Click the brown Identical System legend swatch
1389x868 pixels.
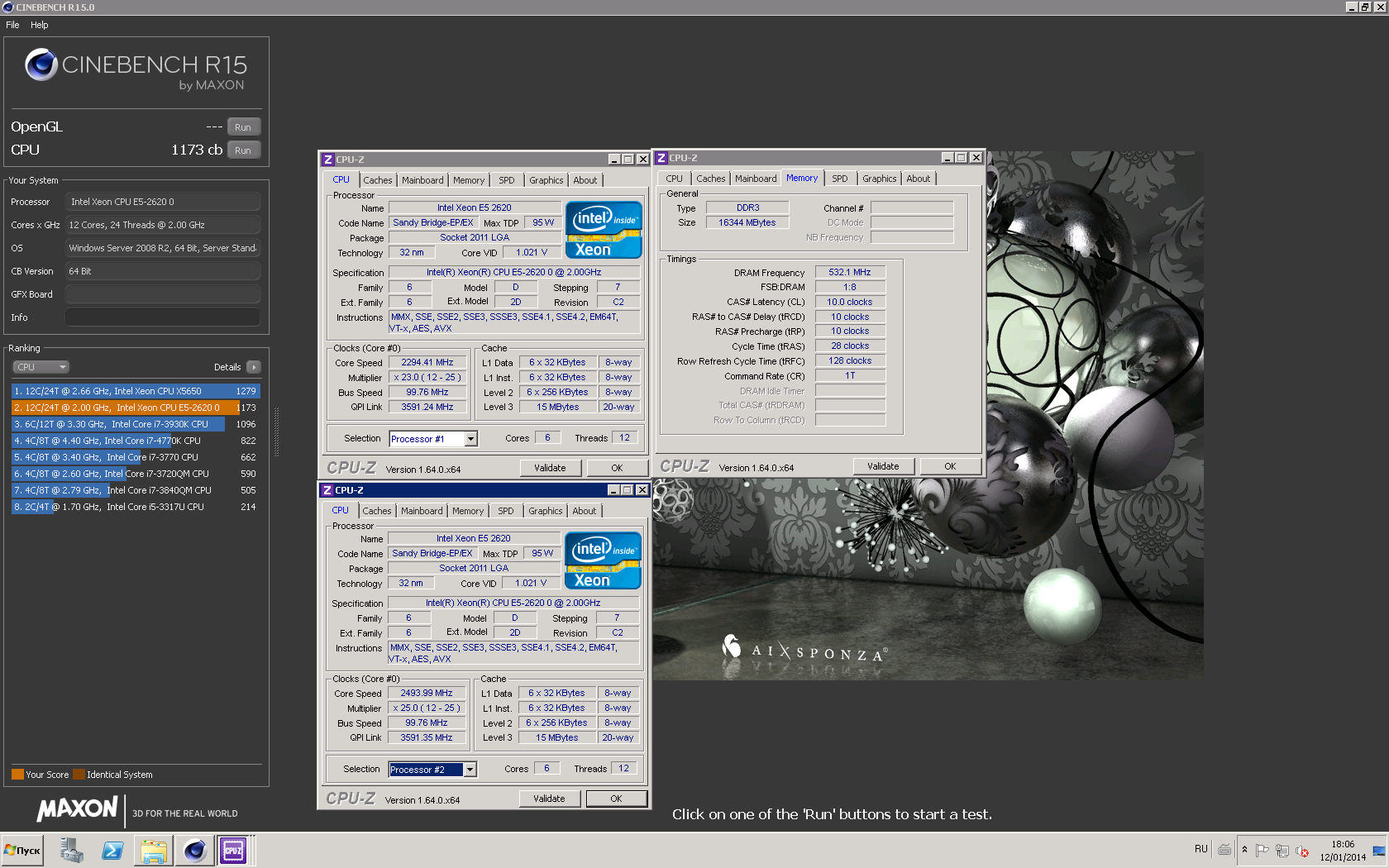(79, 775)
